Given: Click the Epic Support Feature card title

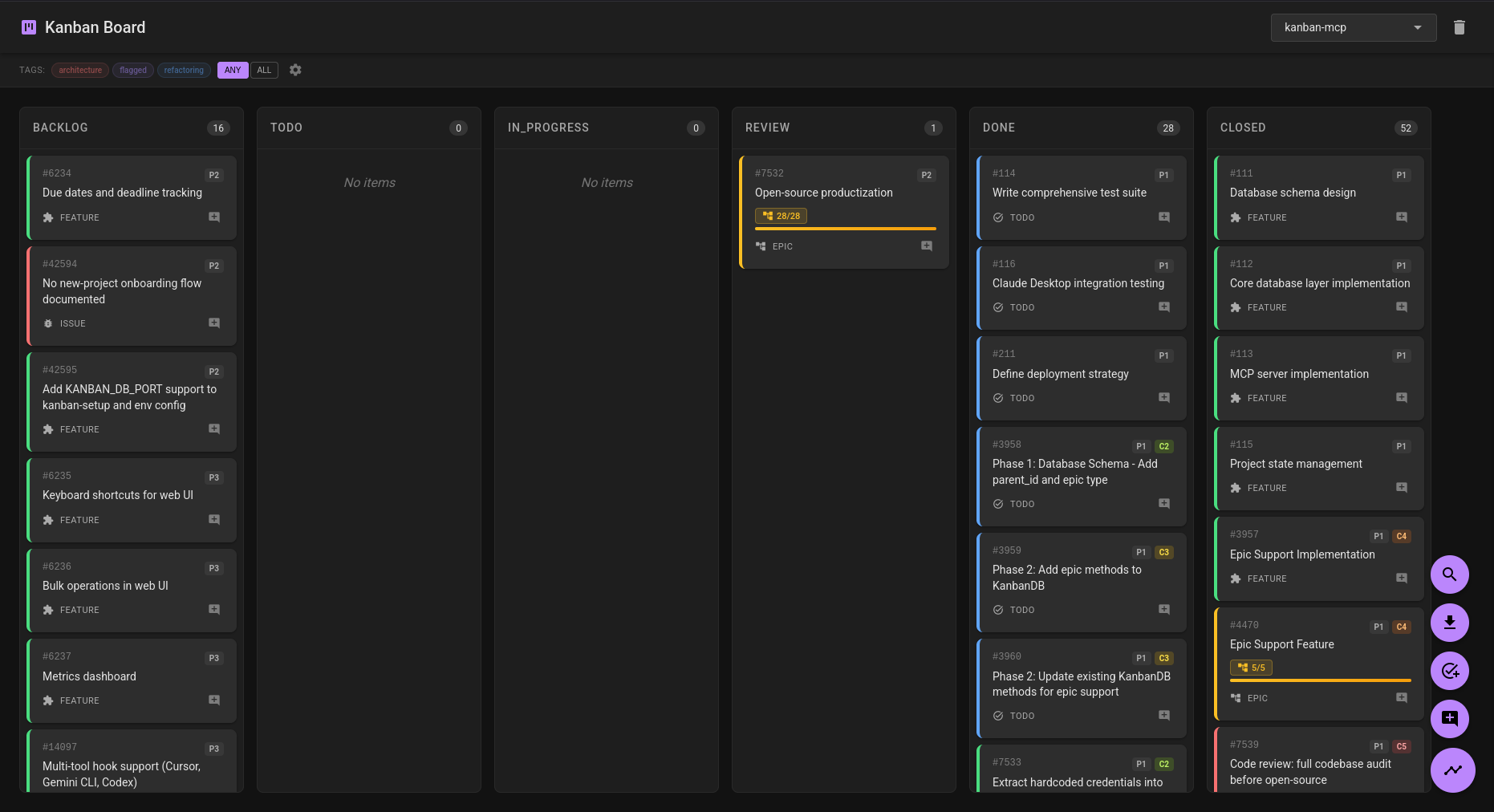Looking at the screenshot, I should tap(1281, 644).
